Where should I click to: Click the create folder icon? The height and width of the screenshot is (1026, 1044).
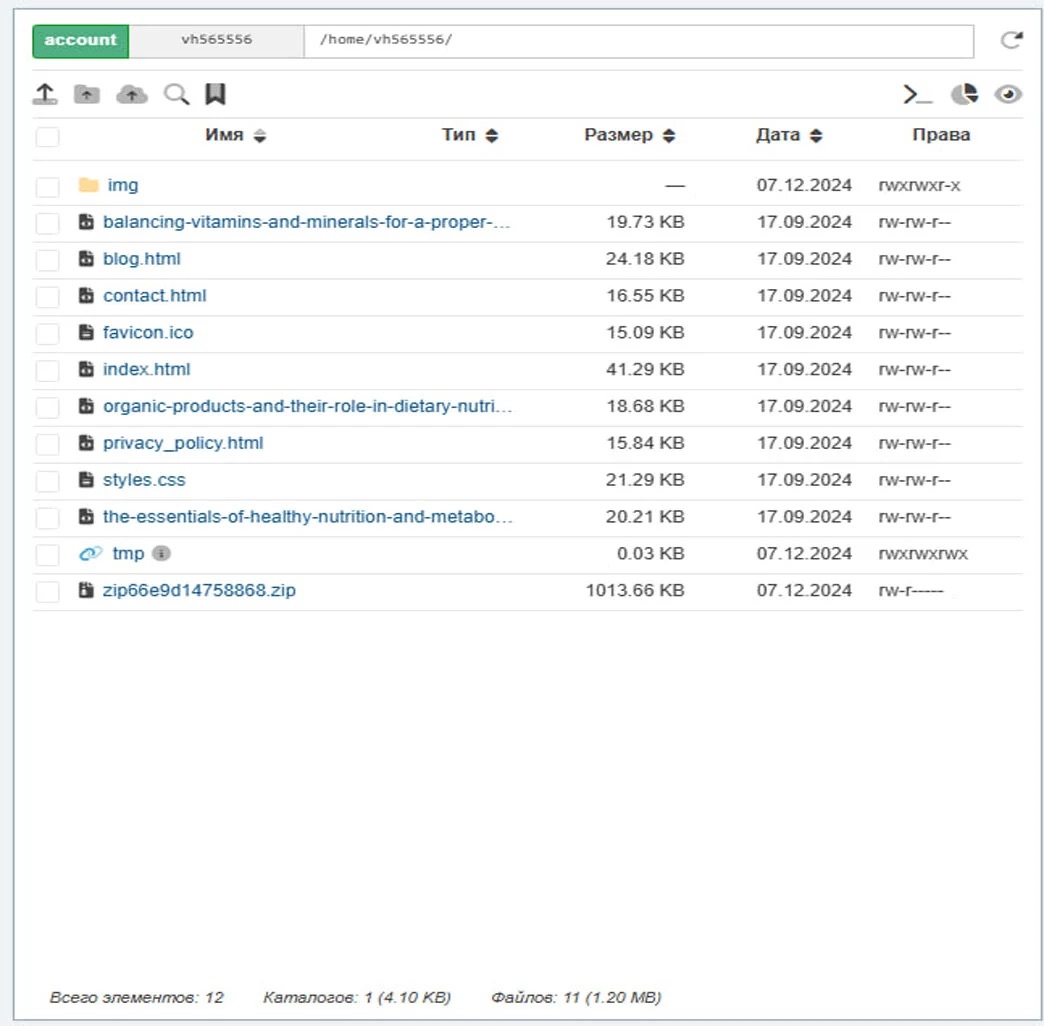coord(87,94)
